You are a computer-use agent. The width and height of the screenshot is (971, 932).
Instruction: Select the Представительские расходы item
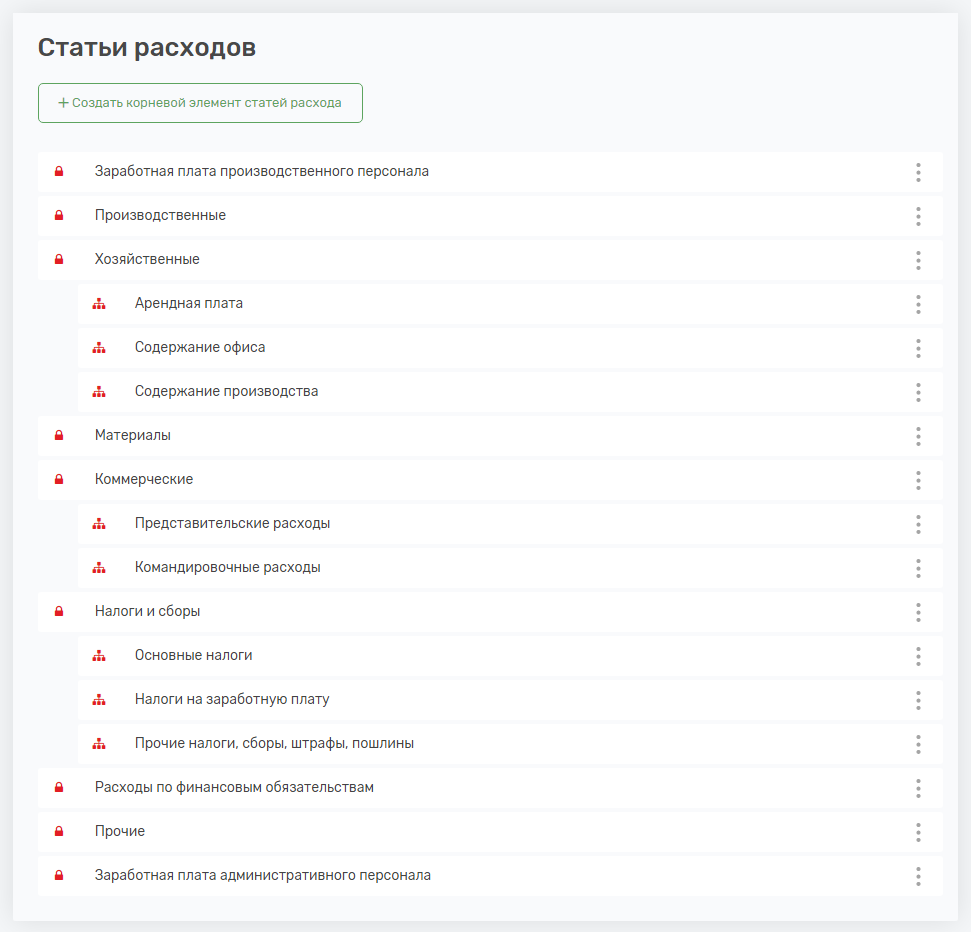pos(232,523)
